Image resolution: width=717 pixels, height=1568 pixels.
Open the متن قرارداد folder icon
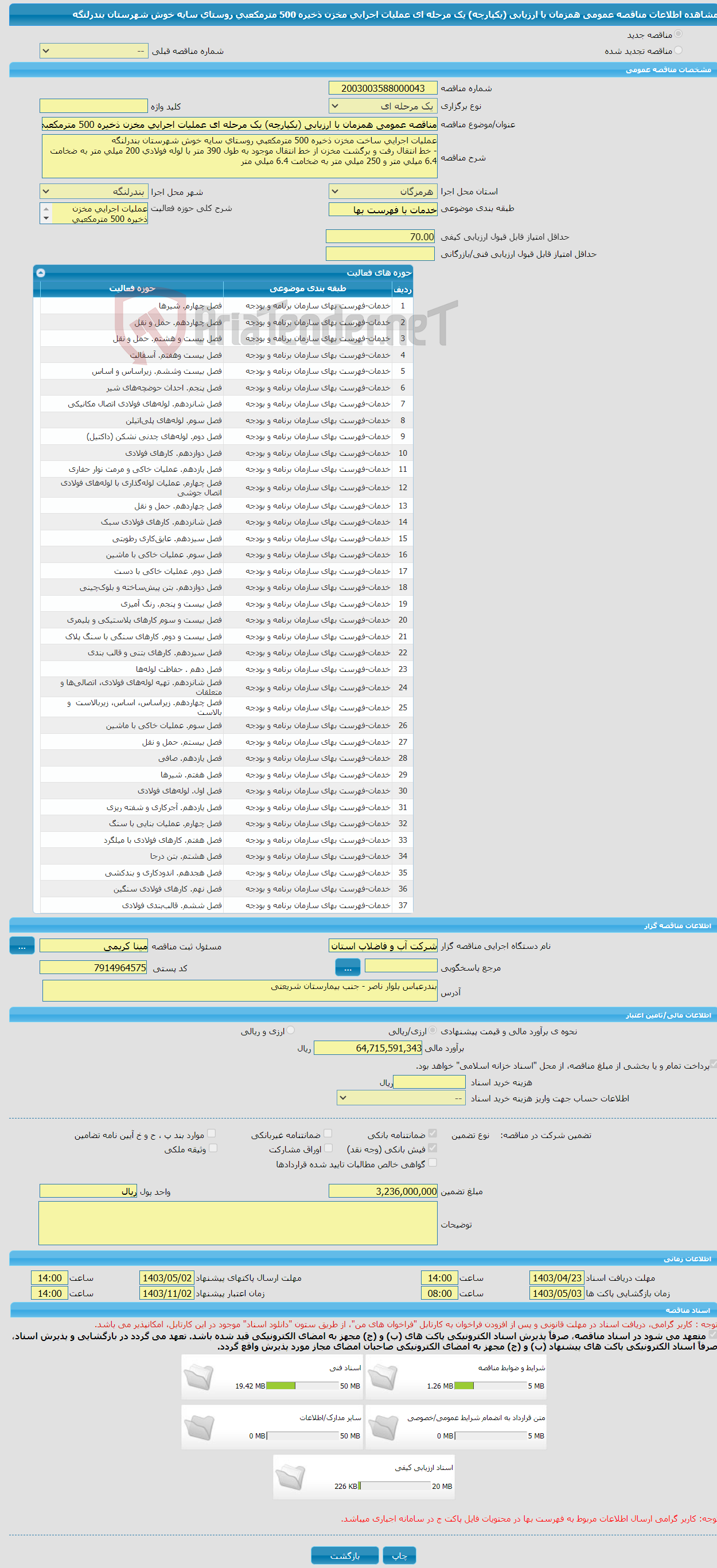point(383,1428)
